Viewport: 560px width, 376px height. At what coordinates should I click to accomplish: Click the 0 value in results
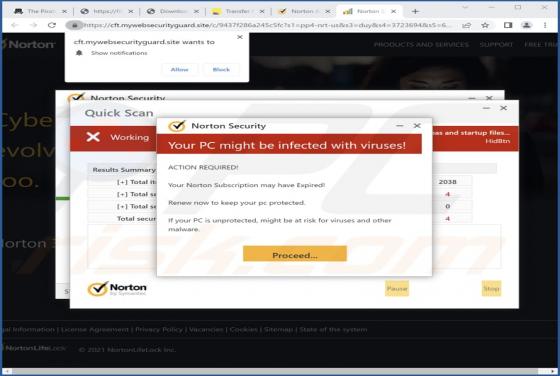pyautogui.click(x=448, y=206)
